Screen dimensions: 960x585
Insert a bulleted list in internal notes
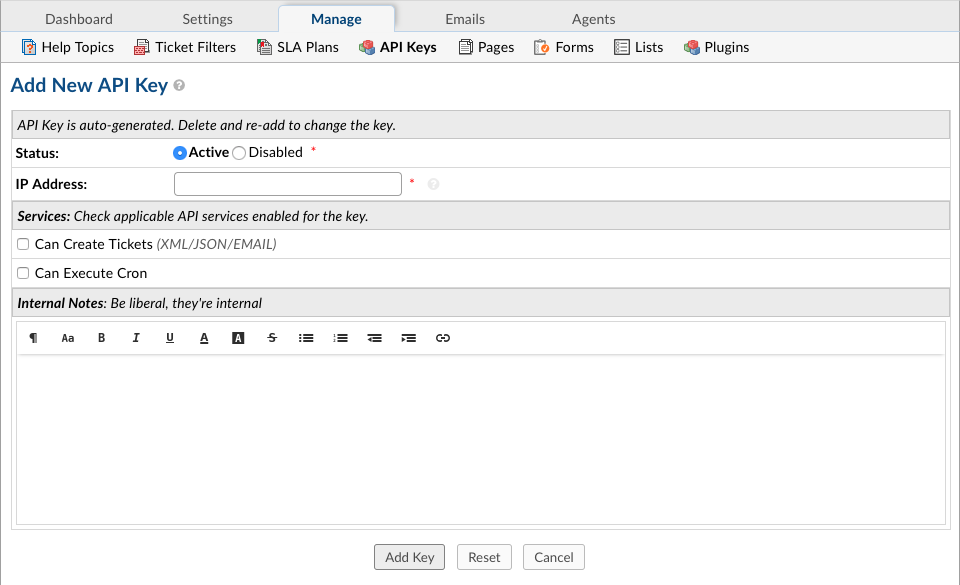point(306,338)
